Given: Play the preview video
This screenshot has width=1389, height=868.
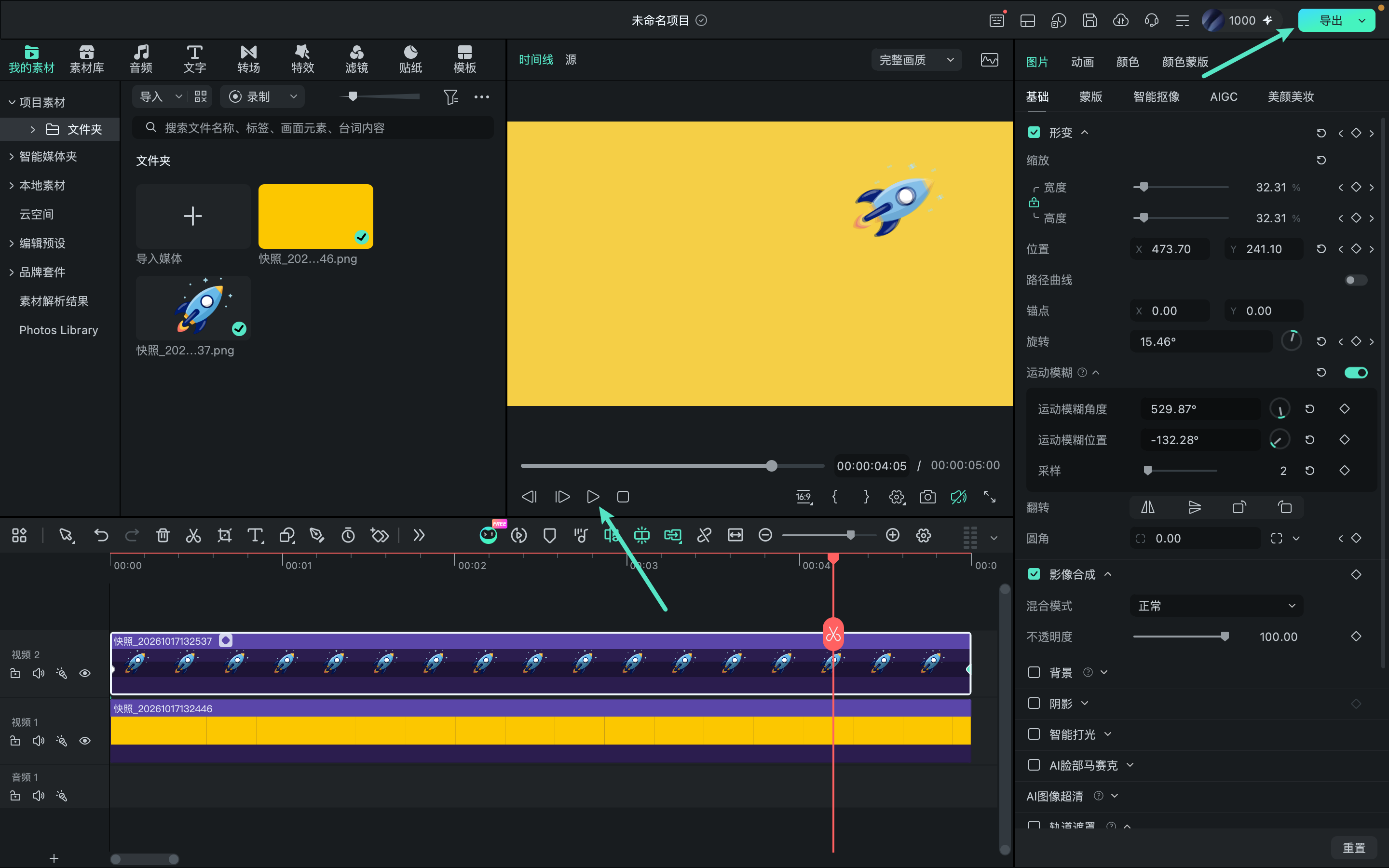Looking at the screenshot, I should point(593,497).
